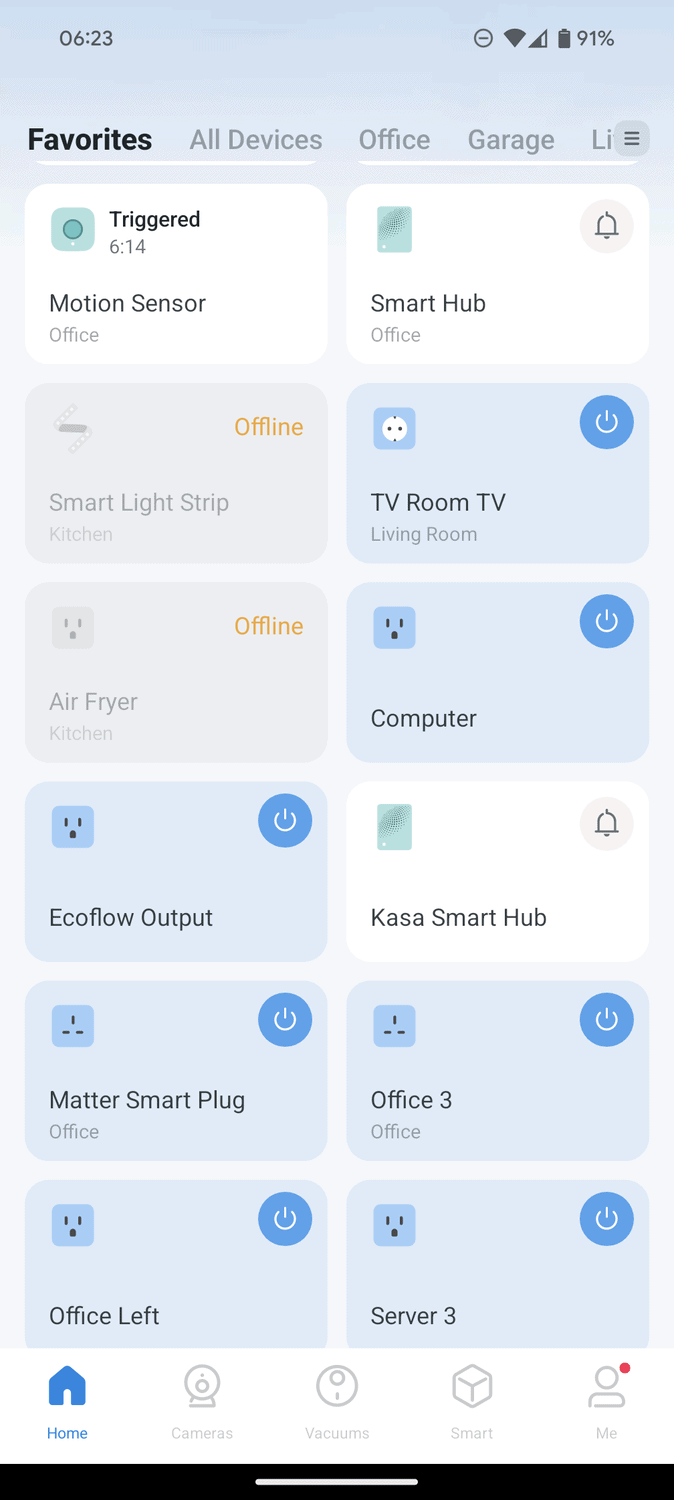Image resolution: width=674 pixels, height=1500 pixels.
Task: Open the Office room tab
Action: click(394, 139)
